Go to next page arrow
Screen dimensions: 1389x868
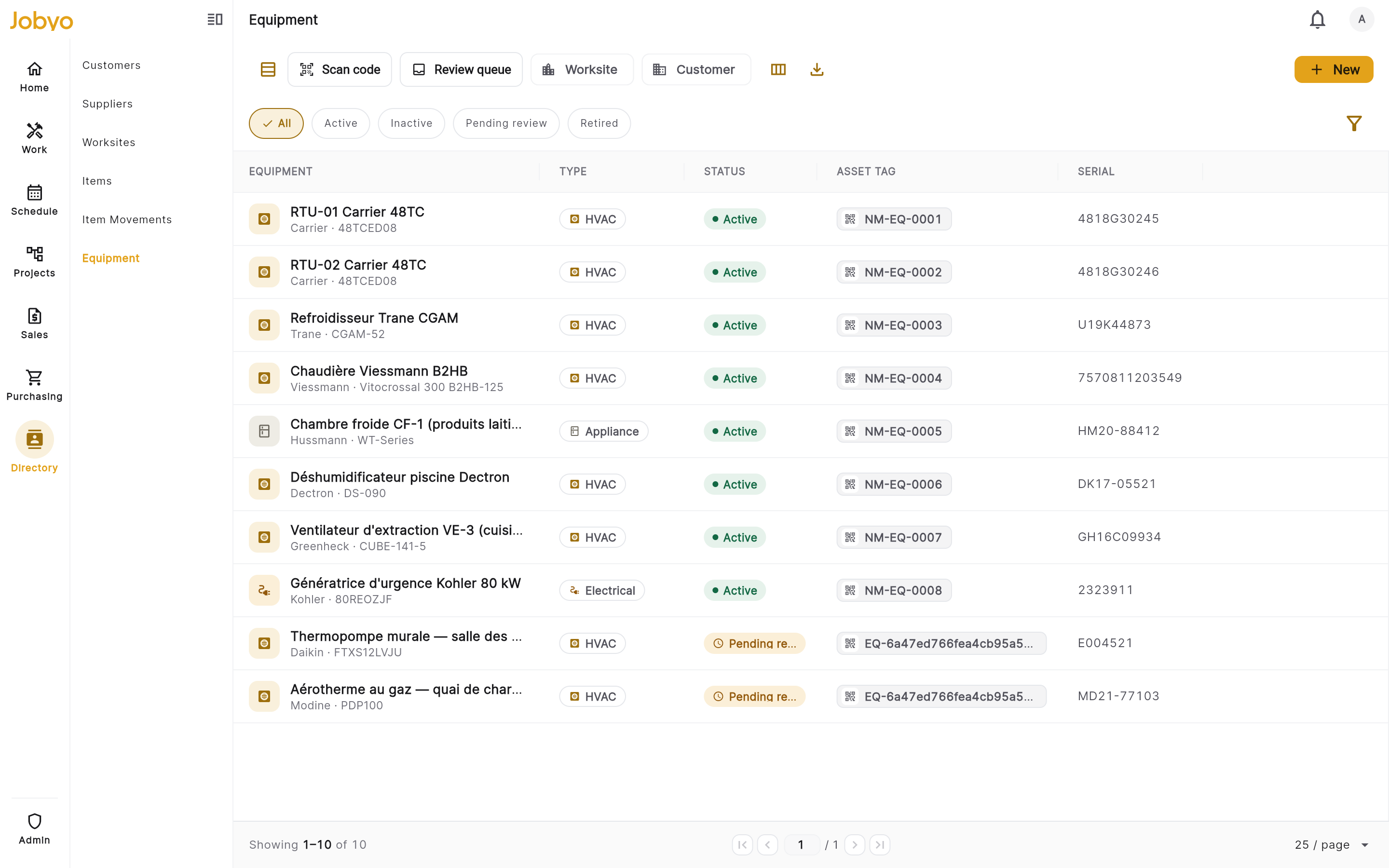tap(855, 844)
